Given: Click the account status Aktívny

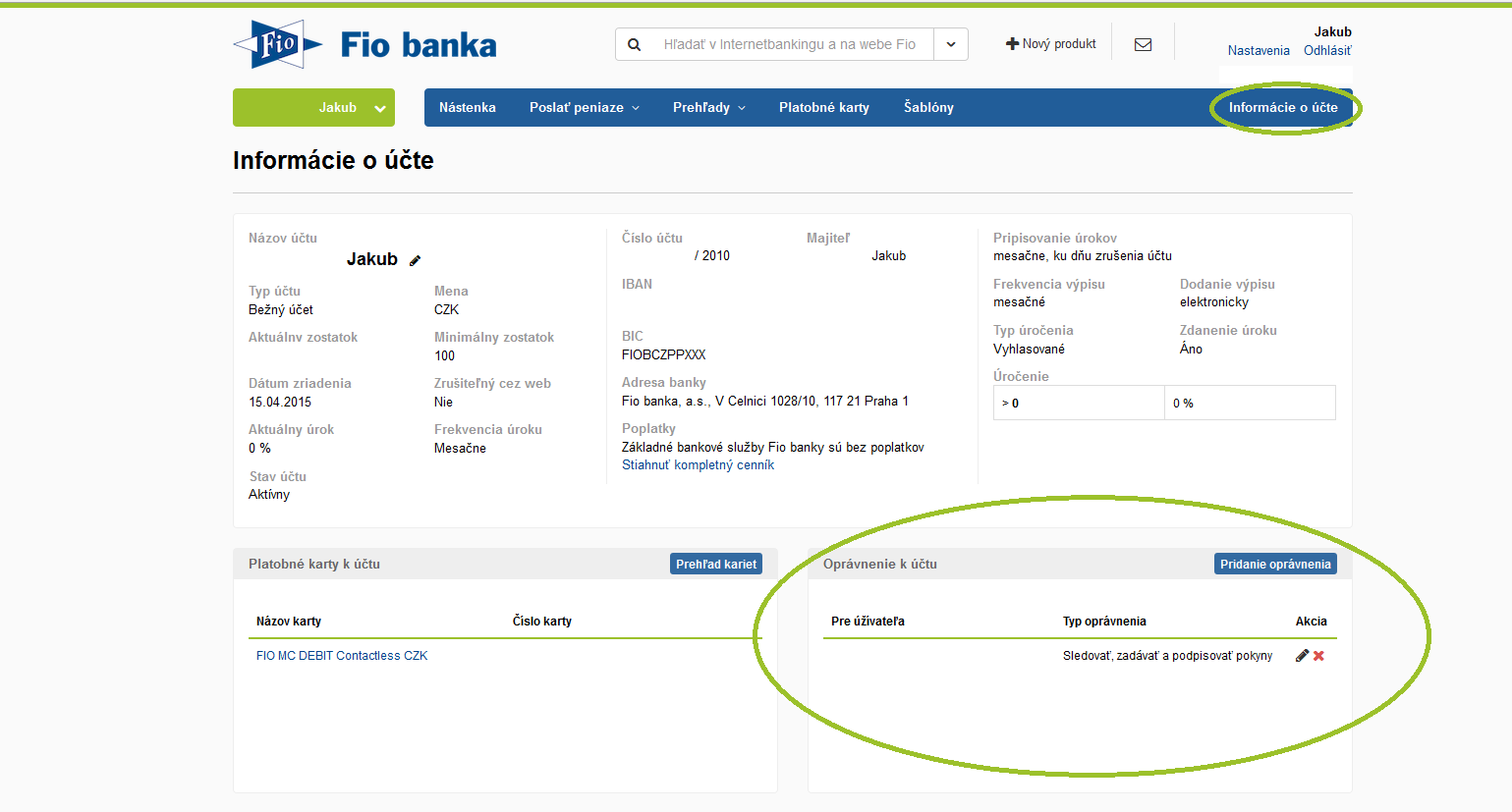Looking at the screenshot, I should point(269,494).
